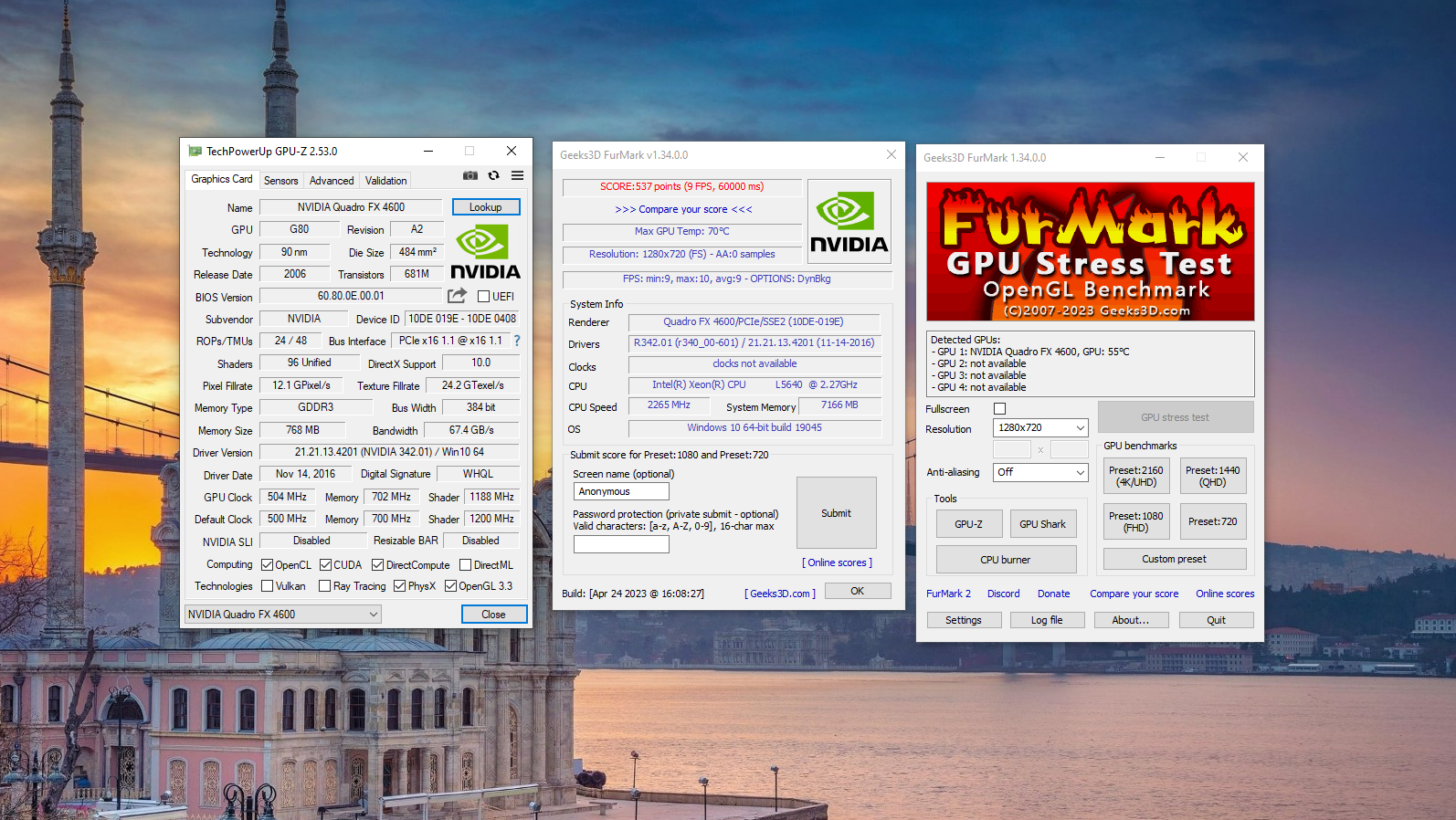Start the CPU burner tool
The height and width of the screenshot is (820, 1456).
point(1007,560)
